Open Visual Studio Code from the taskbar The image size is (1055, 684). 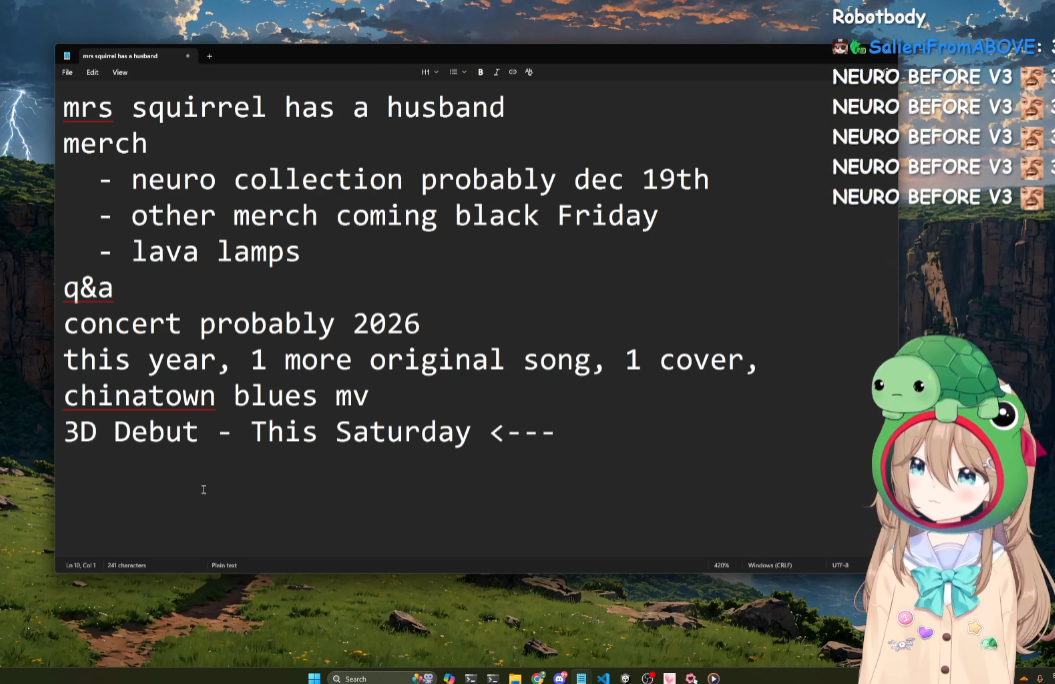pos(603,679)
